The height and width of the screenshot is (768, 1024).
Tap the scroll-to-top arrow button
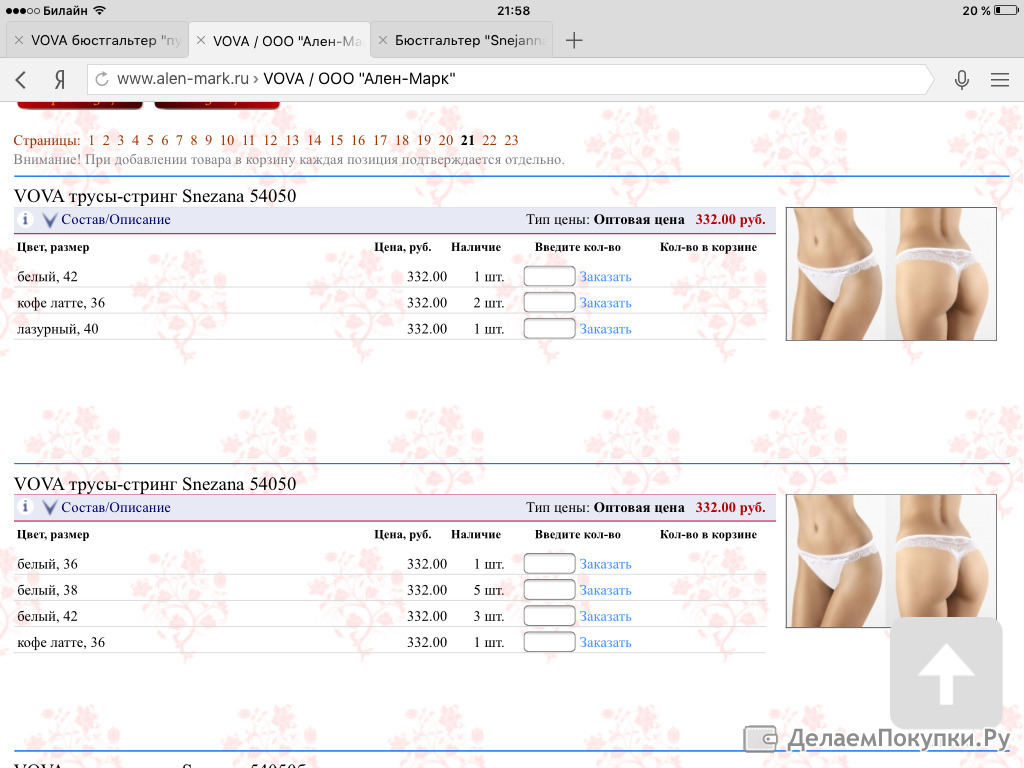pos(946,673)
